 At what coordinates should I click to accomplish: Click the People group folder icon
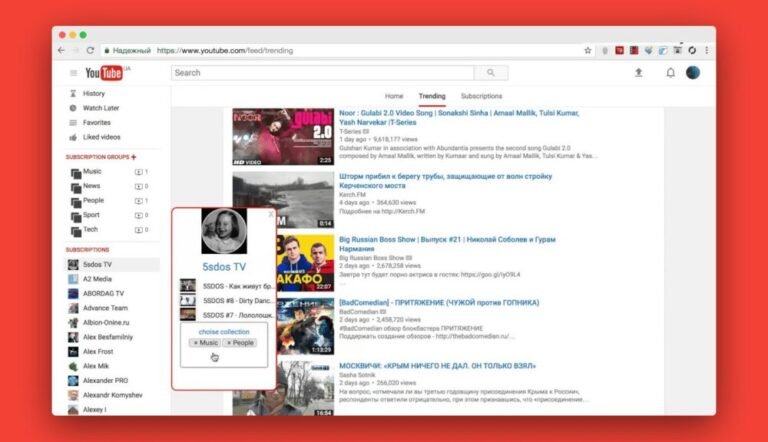[x=76, y=202]
